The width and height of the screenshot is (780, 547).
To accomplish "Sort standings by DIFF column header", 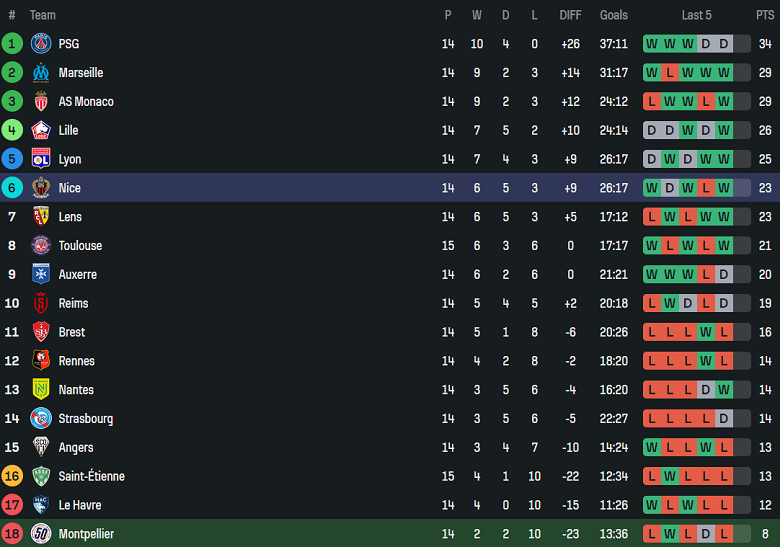I will (x=570, y=15).
